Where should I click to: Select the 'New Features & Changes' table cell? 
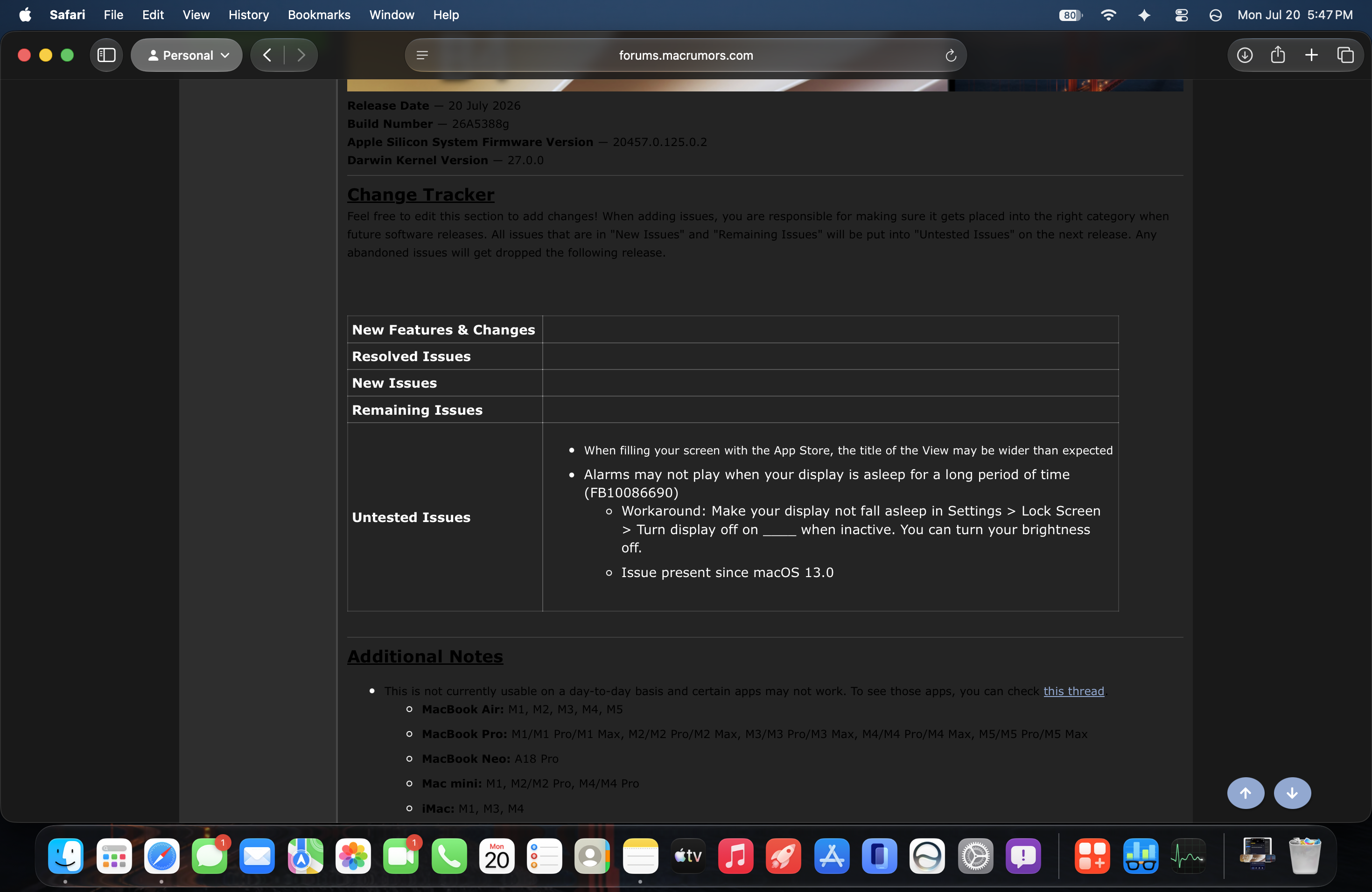click(x=444, y=330)
